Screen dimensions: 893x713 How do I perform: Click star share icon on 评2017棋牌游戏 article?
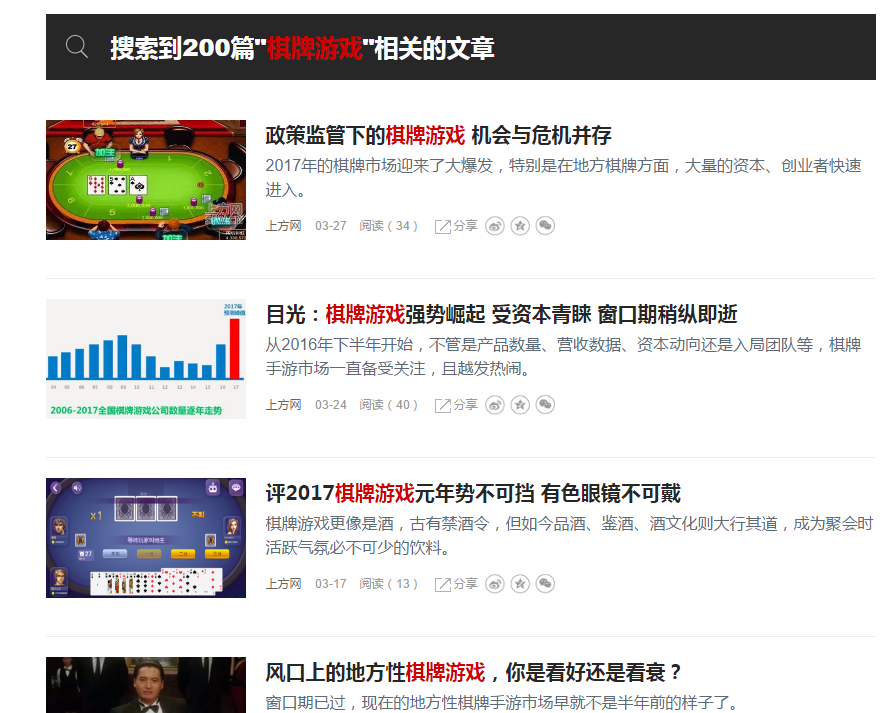[520, 584]
